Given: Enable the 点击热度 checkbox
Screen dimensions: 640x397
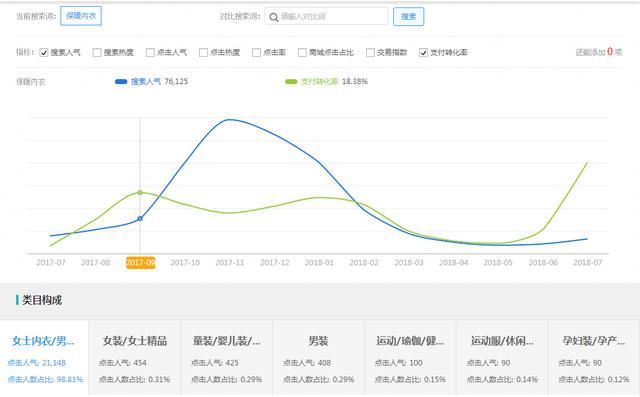Looking at the screenshot, I should pyautogui.click(x=203, y=53).
